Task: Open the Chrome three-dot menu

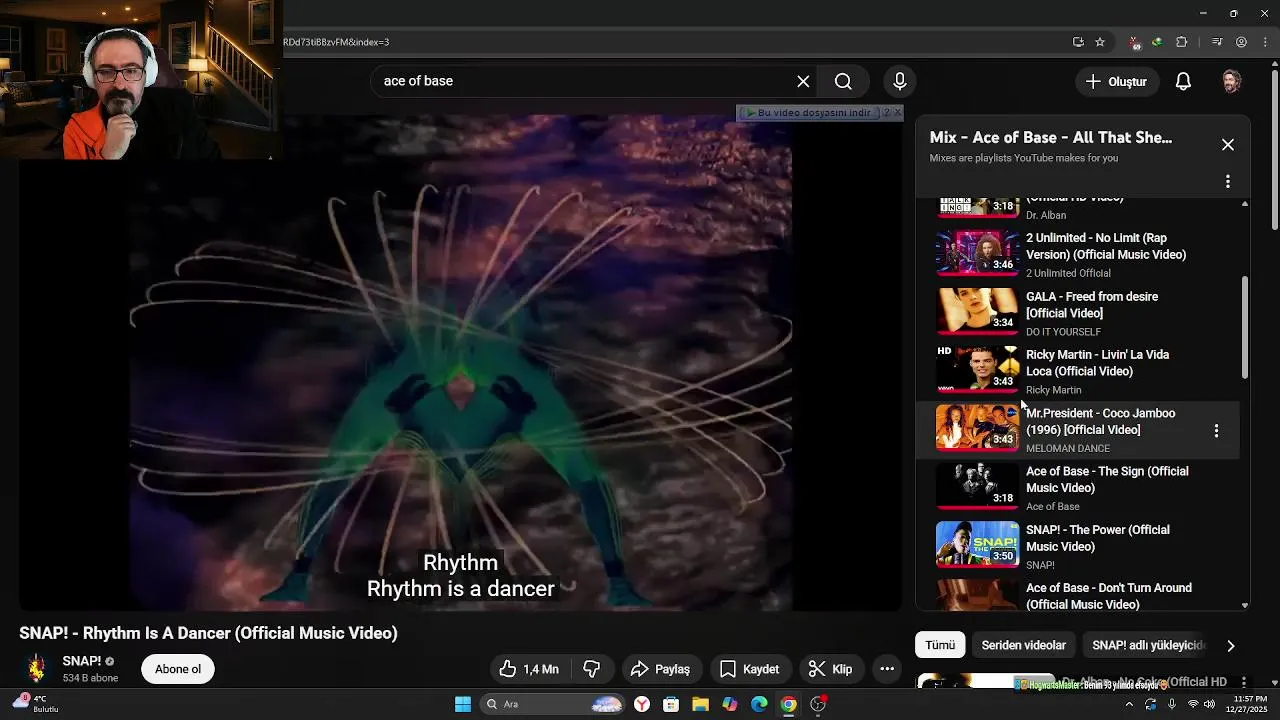Action: pyautogui.click(x=1265, y=42)
